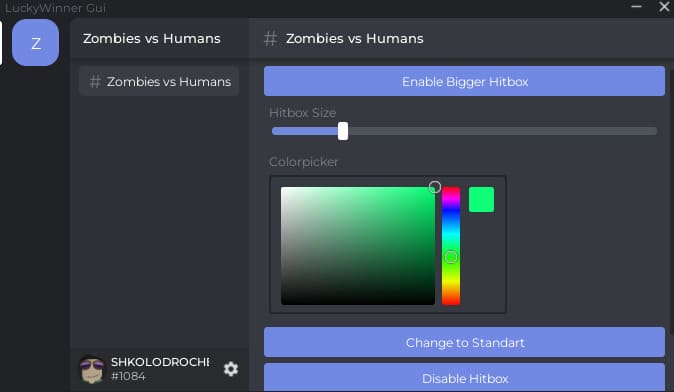The width and height of the screenshot is (674, 392).
Task: Click Enable Bigger Hitbox button
Action: click(x=464, y=81)
